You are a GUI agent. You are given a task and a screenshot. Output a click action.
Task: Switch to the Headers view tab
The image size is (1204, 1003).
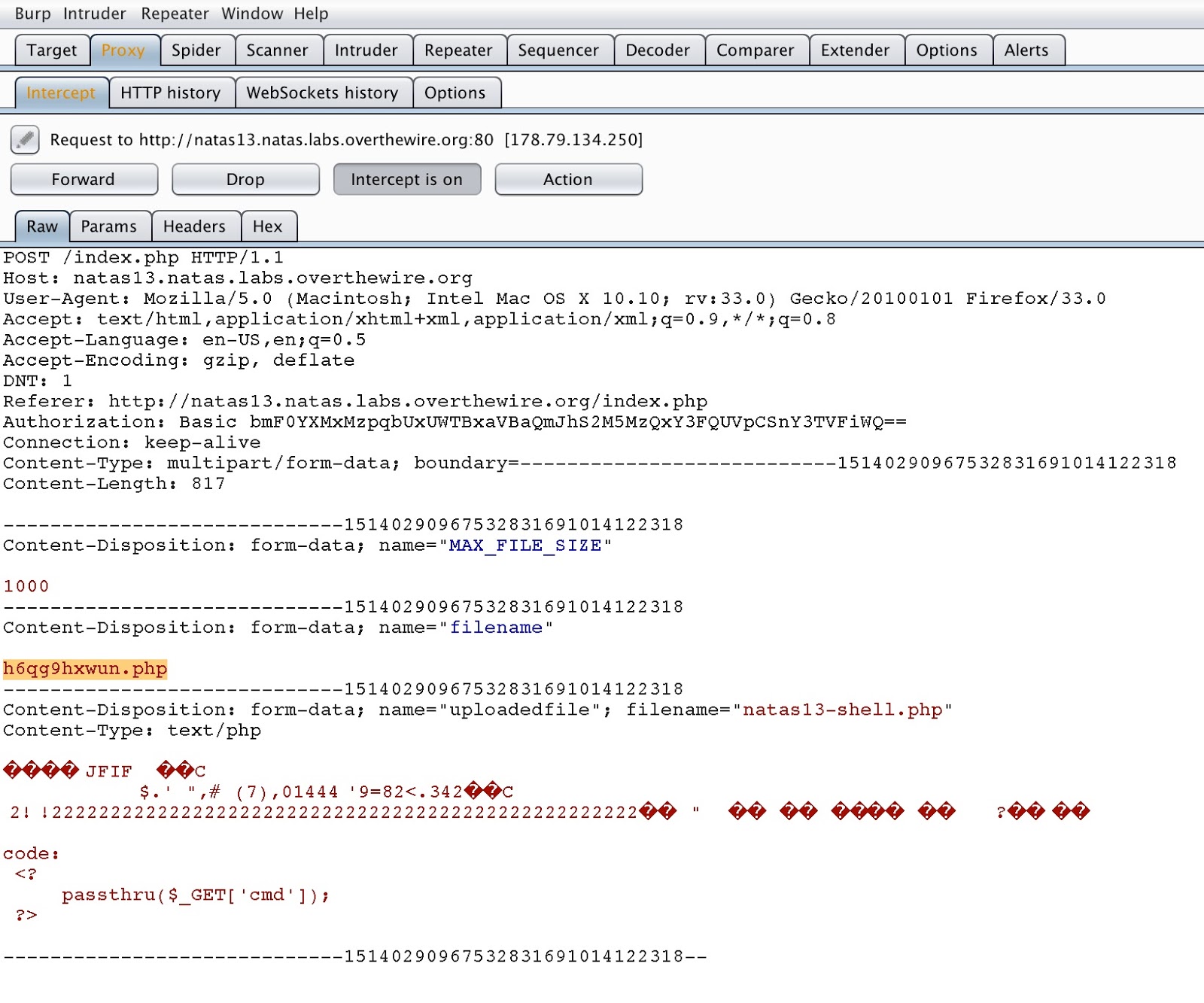194,226
